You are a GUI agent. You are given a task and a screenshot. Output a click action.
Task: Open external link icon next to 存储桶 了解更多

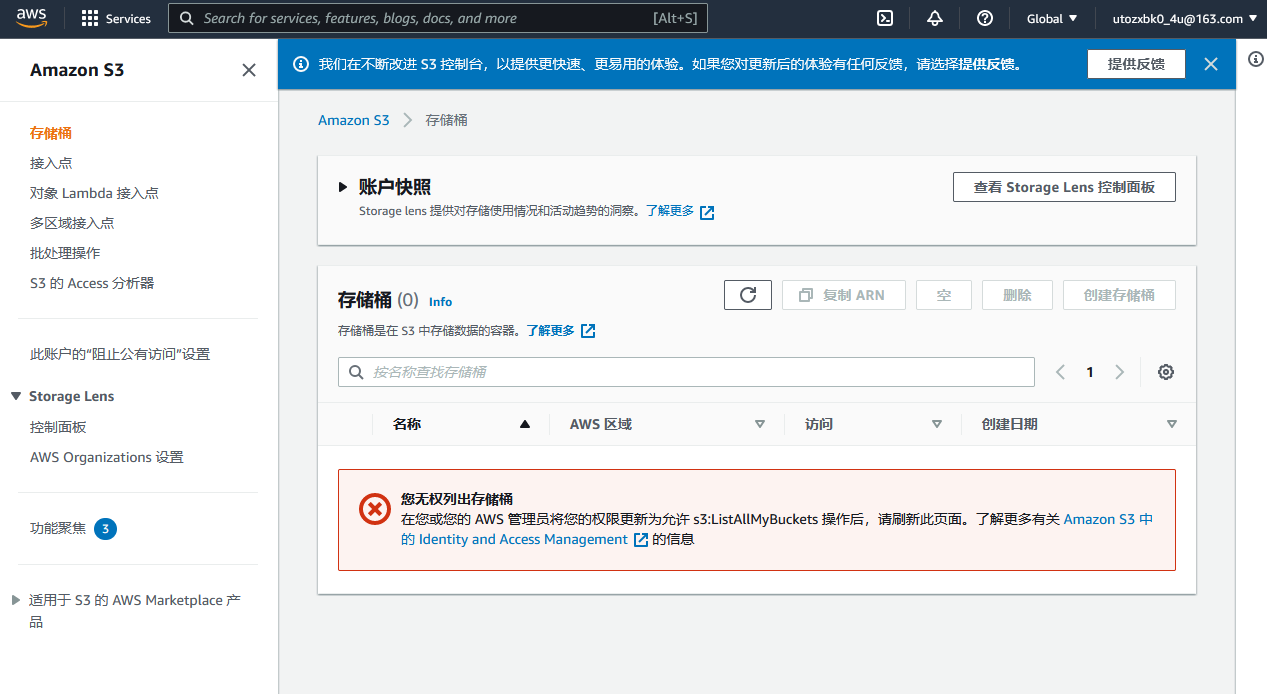pyautogui.click(x=588, y=331)
